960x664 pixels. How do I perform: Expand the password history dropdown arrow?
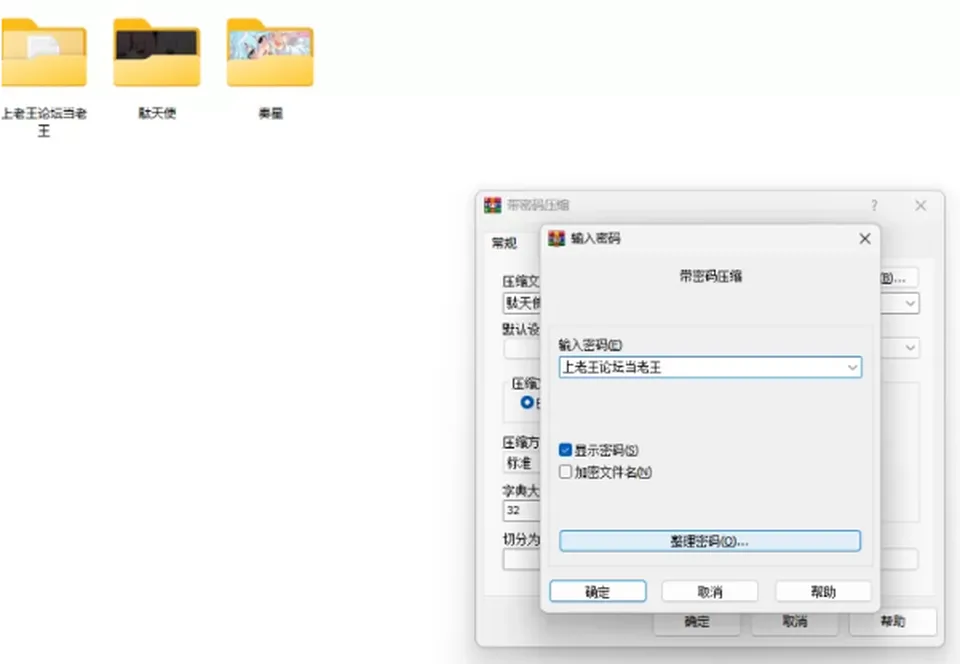(x=852, y=367)
